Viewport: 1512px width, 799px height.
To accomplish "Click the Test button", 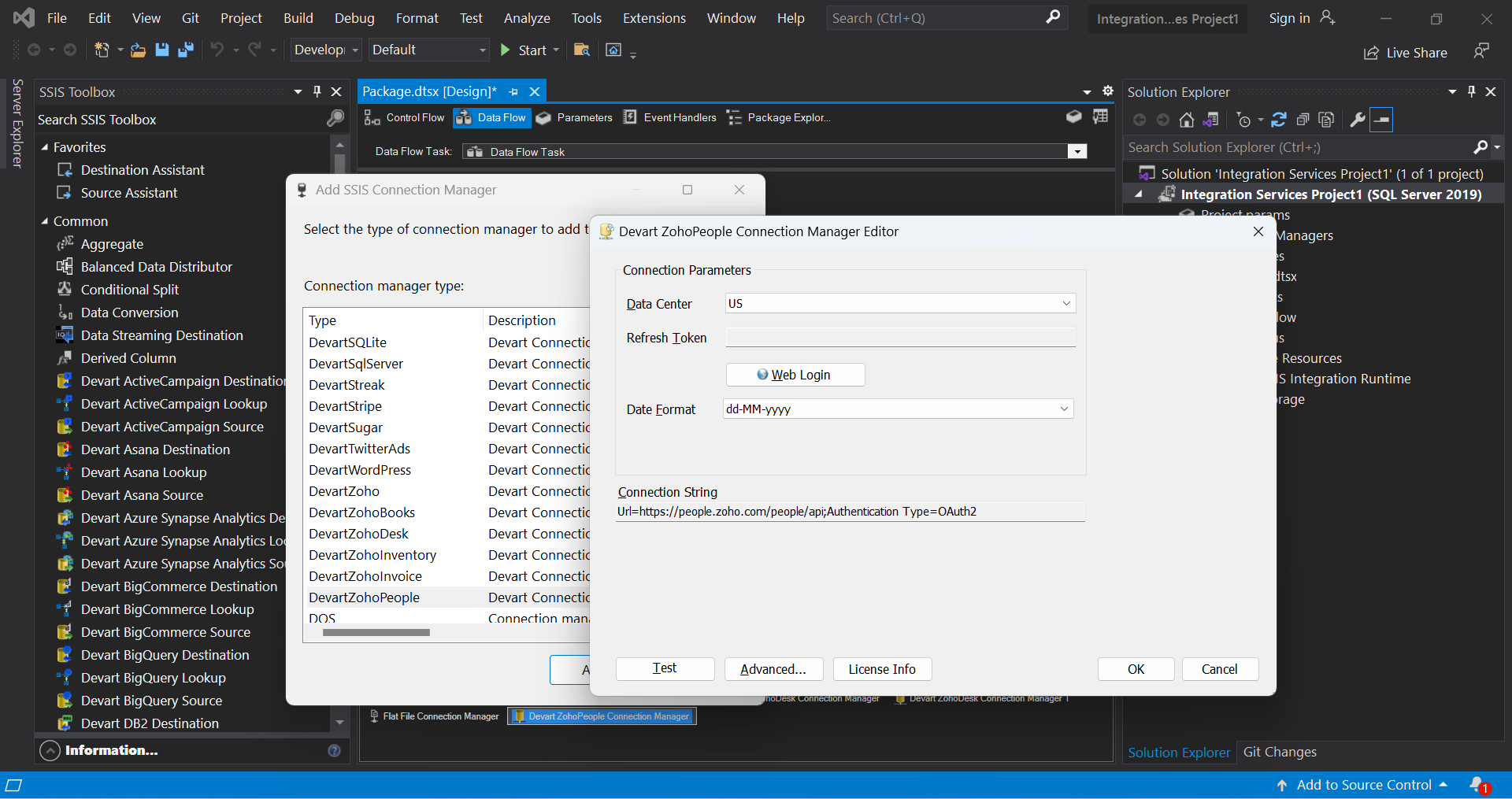I will [665, 668].
